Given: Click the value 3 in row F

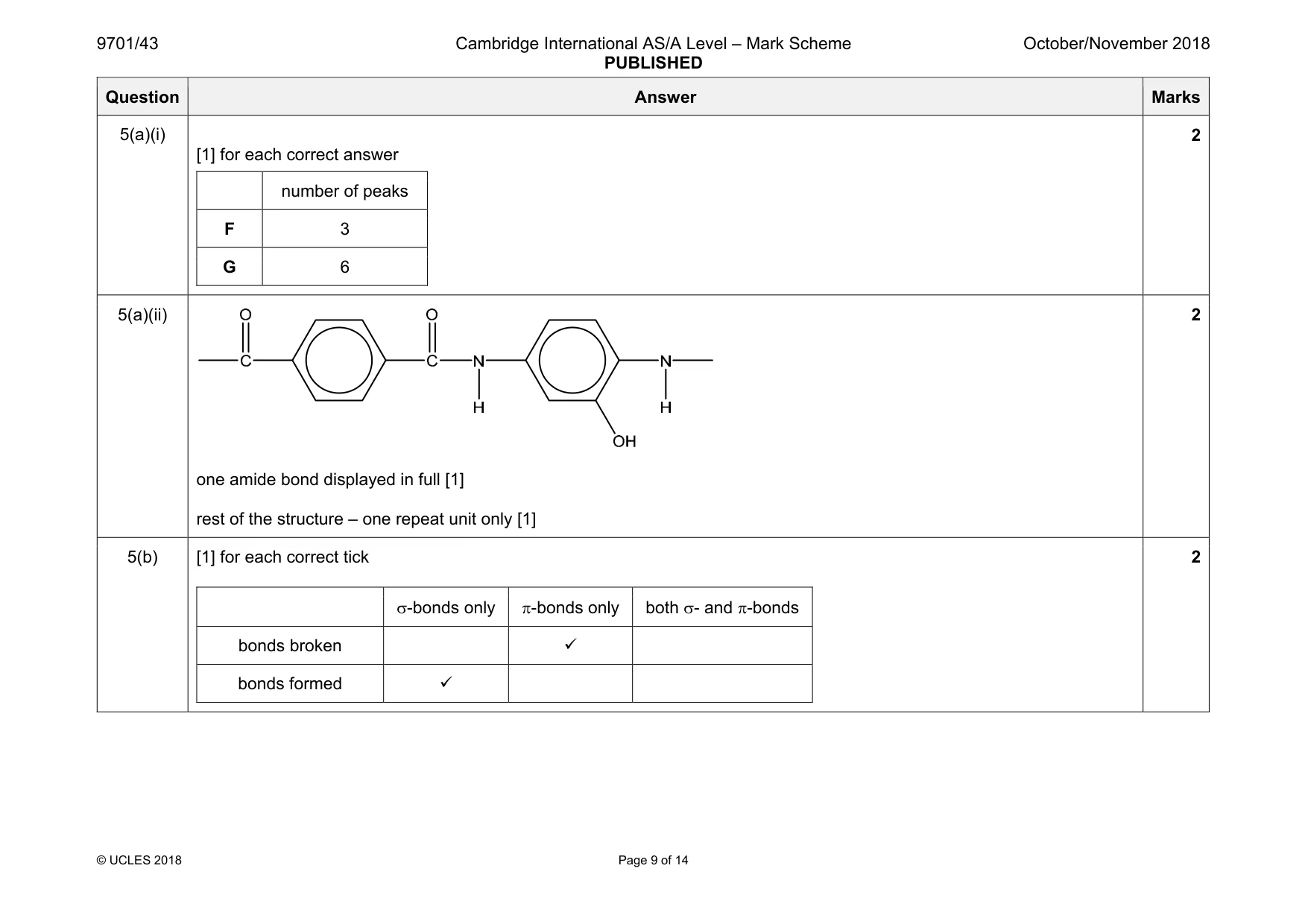Looking at the screenshot, I should (344, 229).
